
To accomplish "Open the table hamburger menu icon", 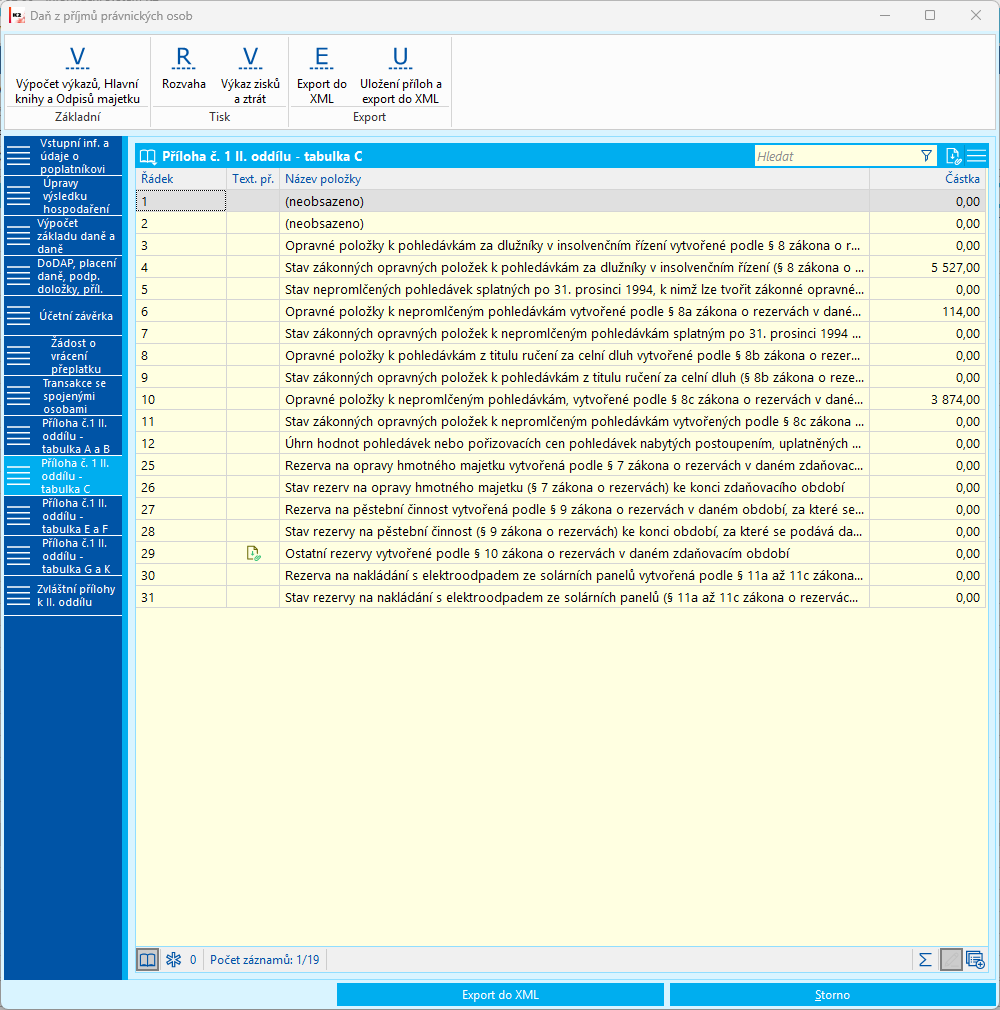I will coord(976,156).
